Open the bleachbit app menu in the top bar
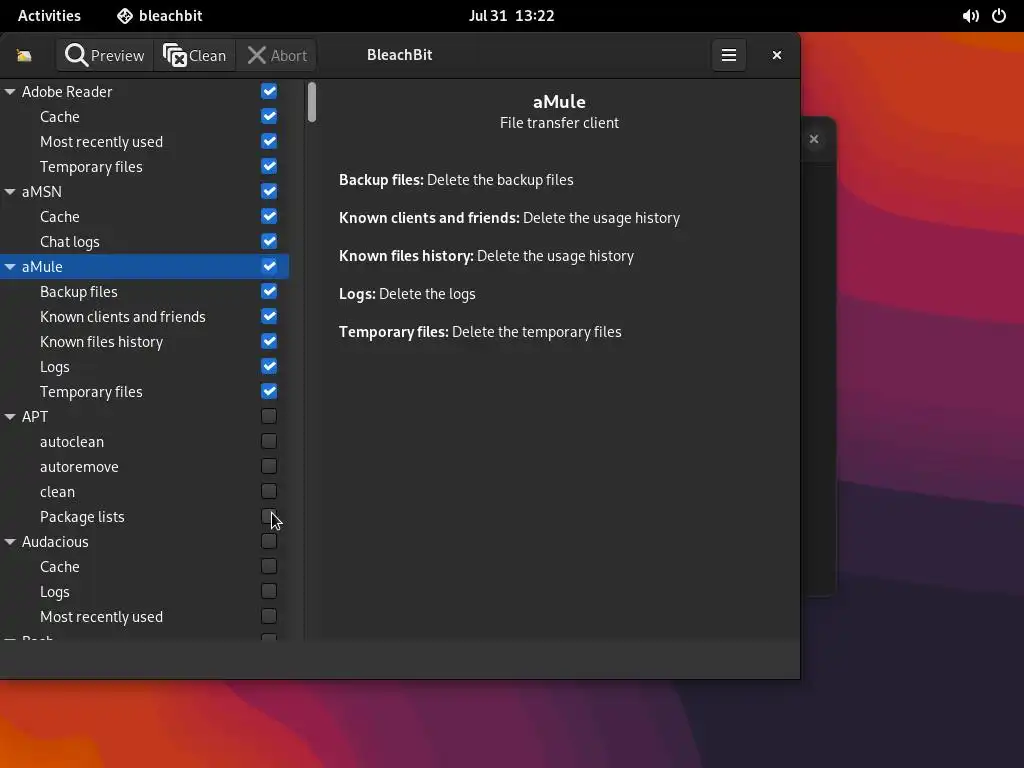The height and width of the screenshot is (768, 1024). coord(160,16)
